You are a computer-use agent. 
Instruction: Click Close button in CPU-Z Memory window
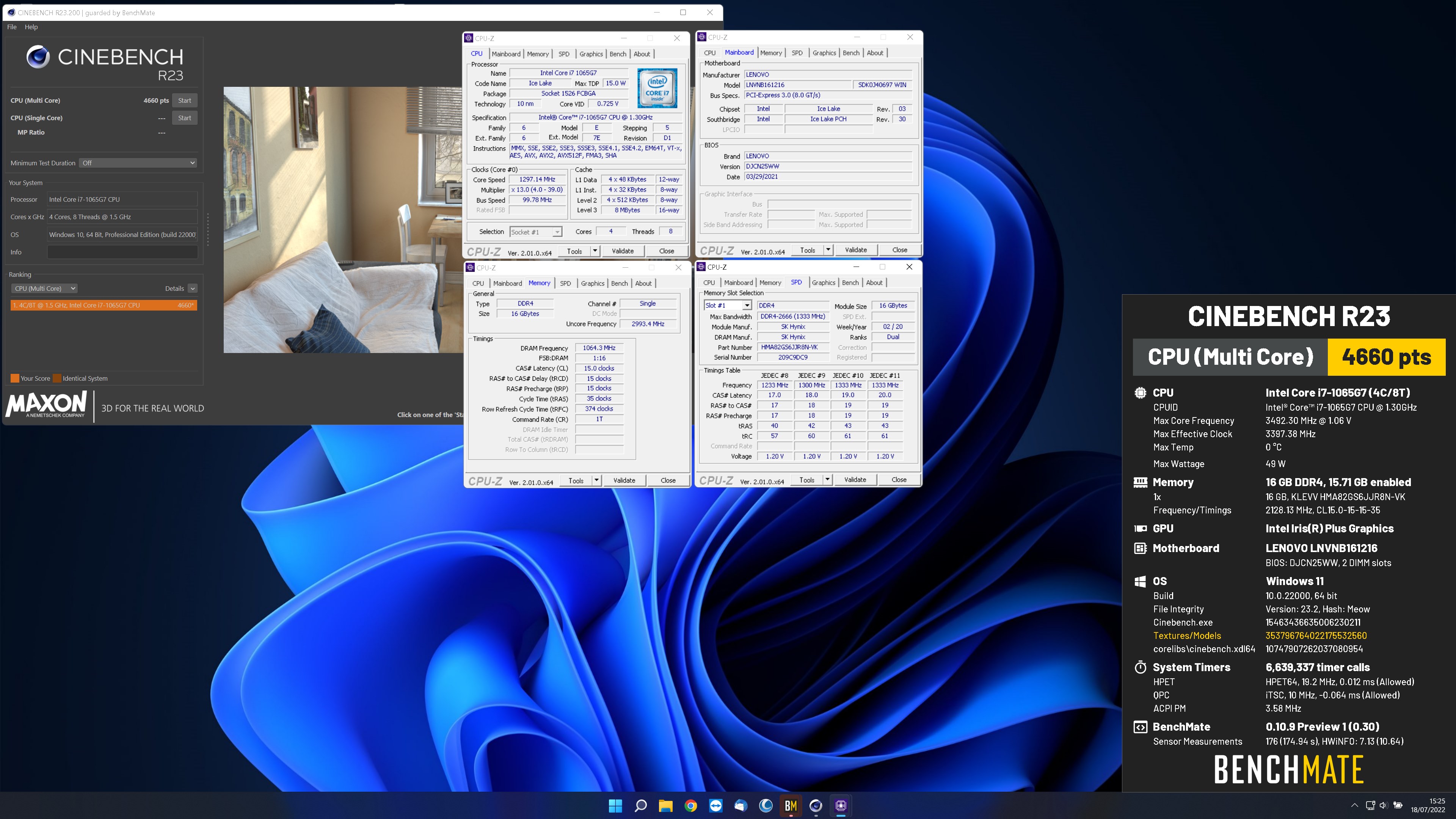[668, 480]
